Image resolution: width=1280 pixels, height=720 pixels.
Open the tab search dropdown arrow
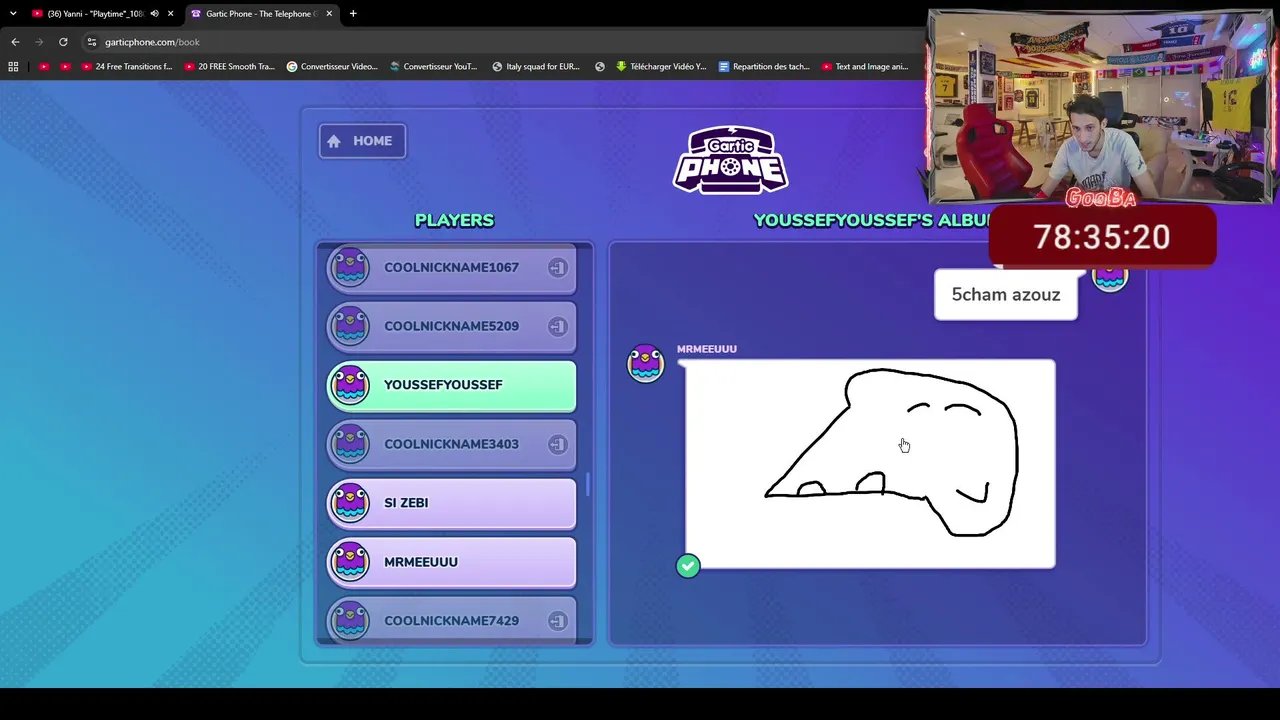click(x=13, y=14)
